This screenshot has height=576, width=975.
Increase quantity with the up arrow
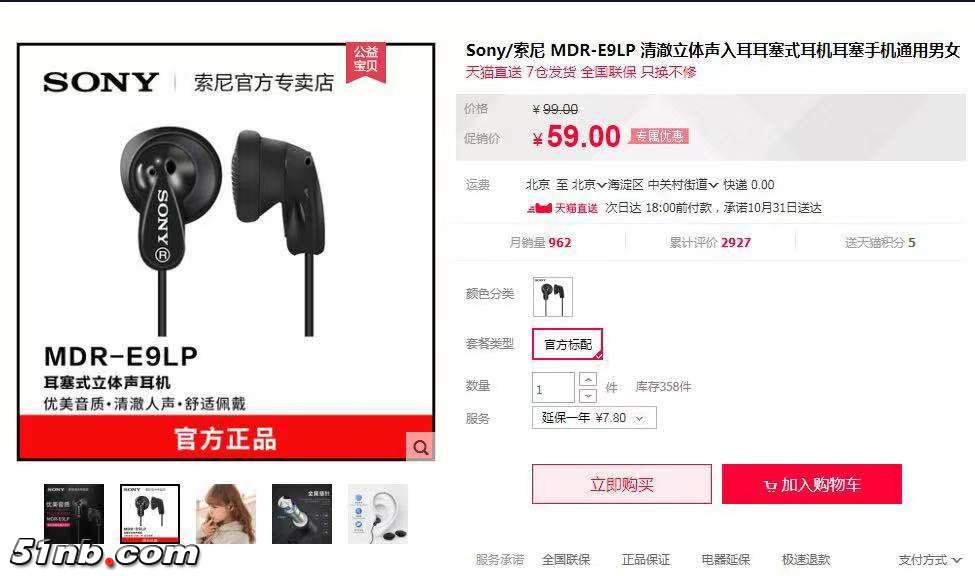[588, 379]
